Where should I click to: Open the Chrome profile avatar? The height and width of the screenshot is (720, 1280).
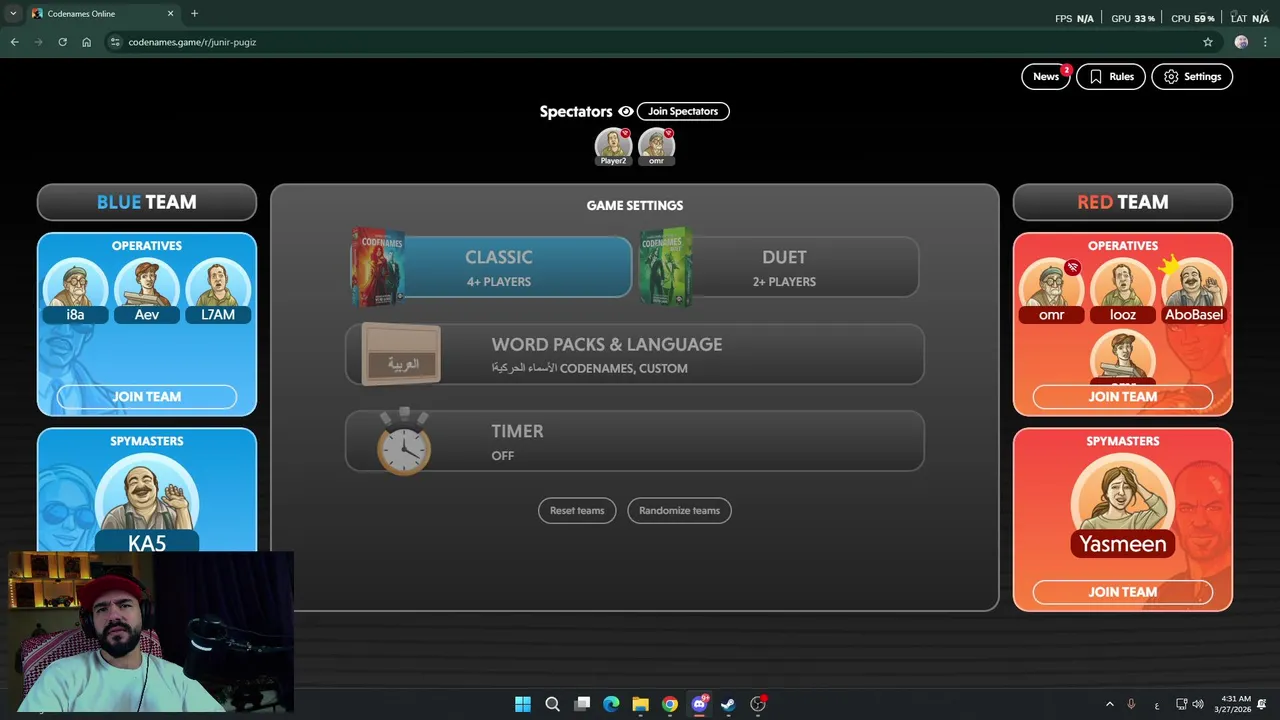pyautogui.click(x=1242, y=42)
